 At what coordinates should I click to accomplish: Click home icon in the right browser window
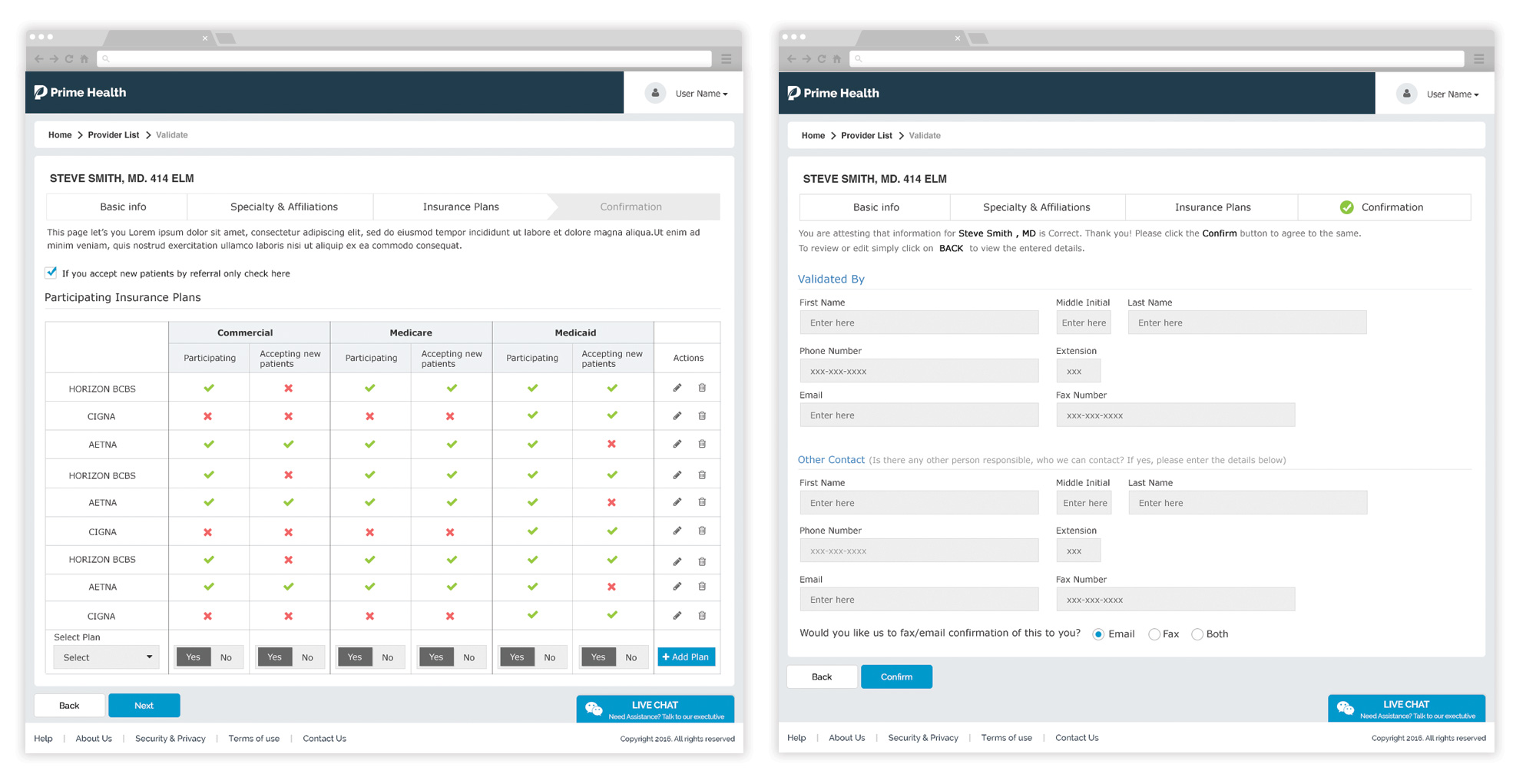point(837,59)
